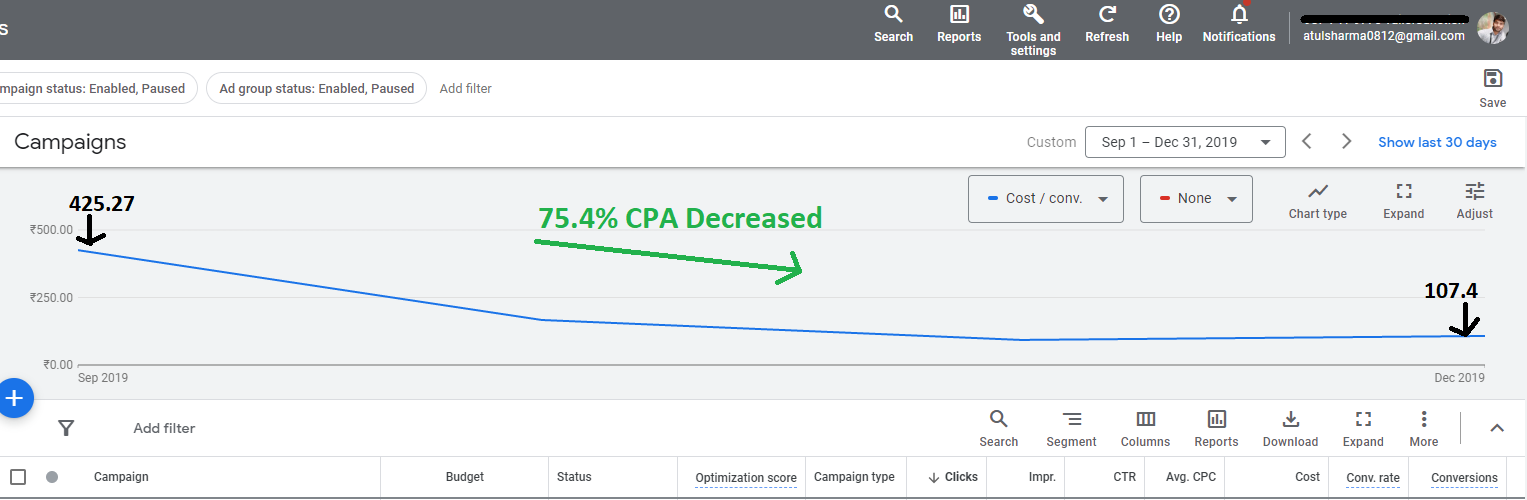Sort by the Conversions column header

[1464, 478]
